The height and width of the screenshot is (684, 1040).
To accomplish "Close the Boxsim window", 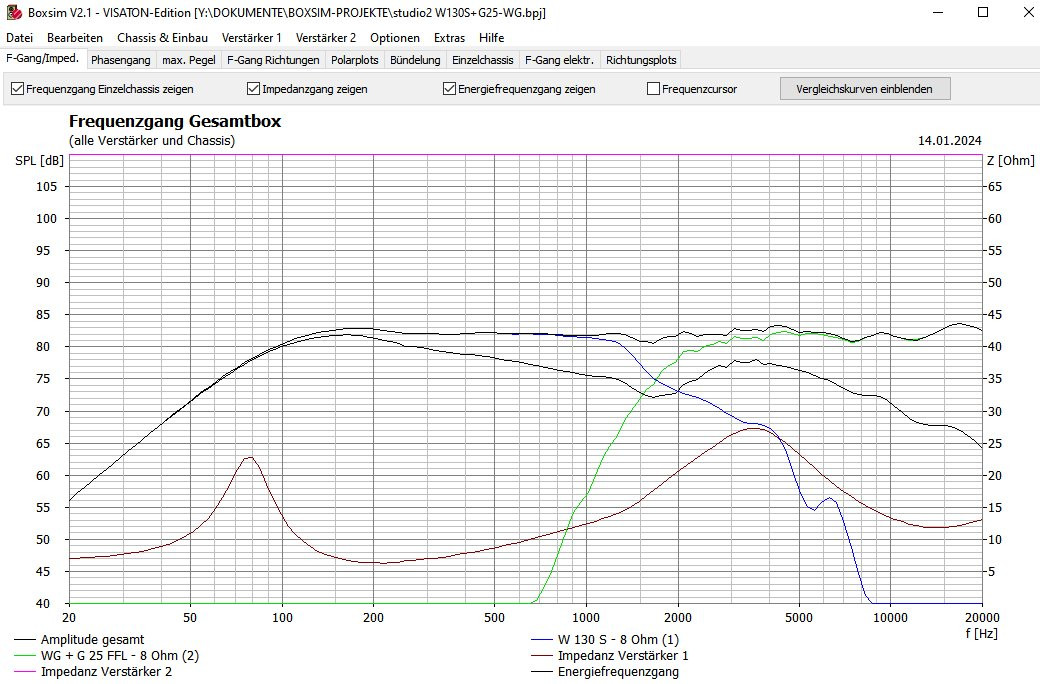I will coord(1027,12).
